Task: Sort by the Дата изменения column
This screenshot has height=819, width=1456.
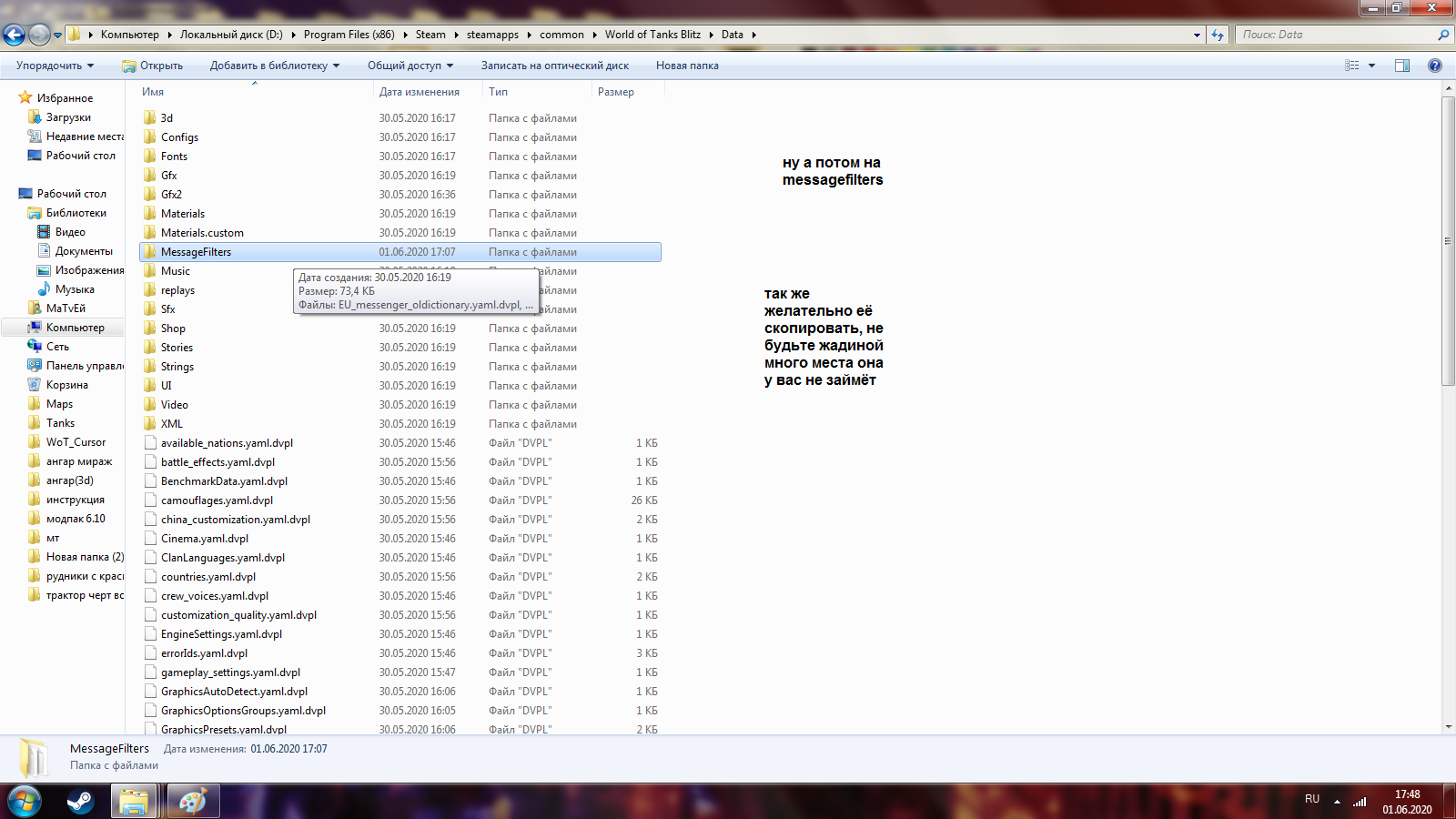Action: (x=428, y=92)
